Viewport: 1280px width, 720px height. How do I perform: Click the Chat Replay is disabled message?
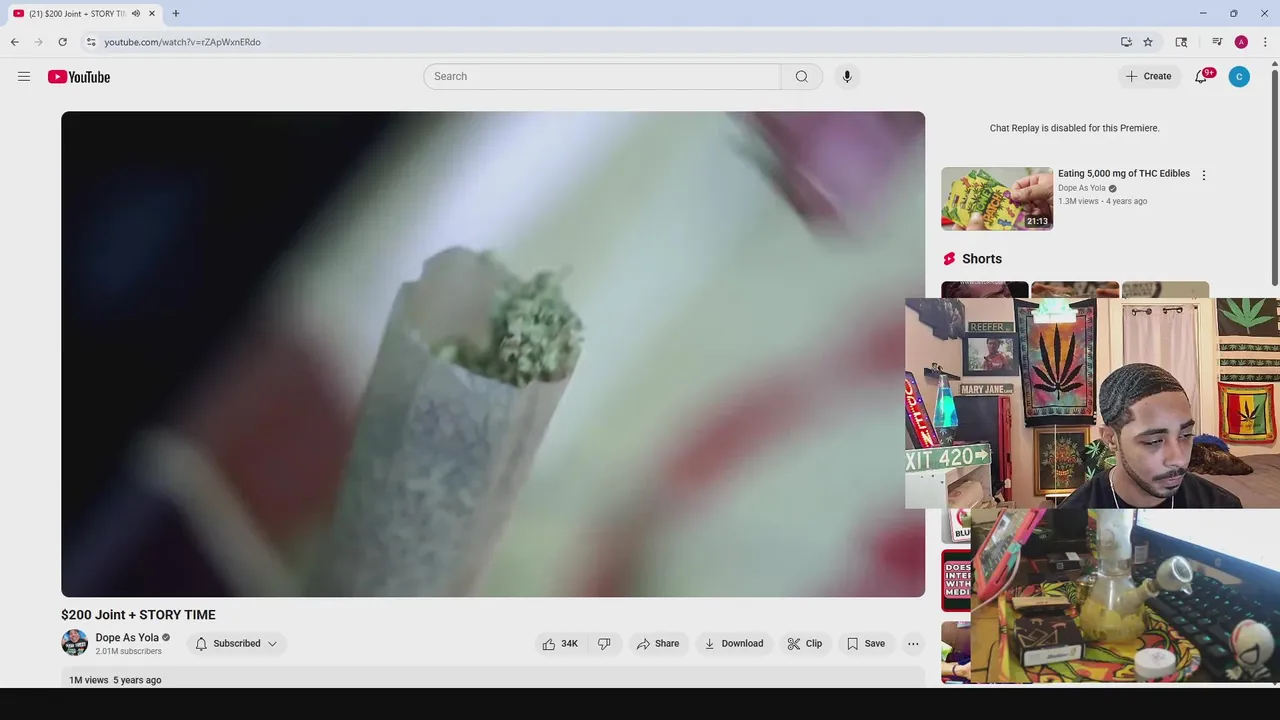click(1074, 128)
